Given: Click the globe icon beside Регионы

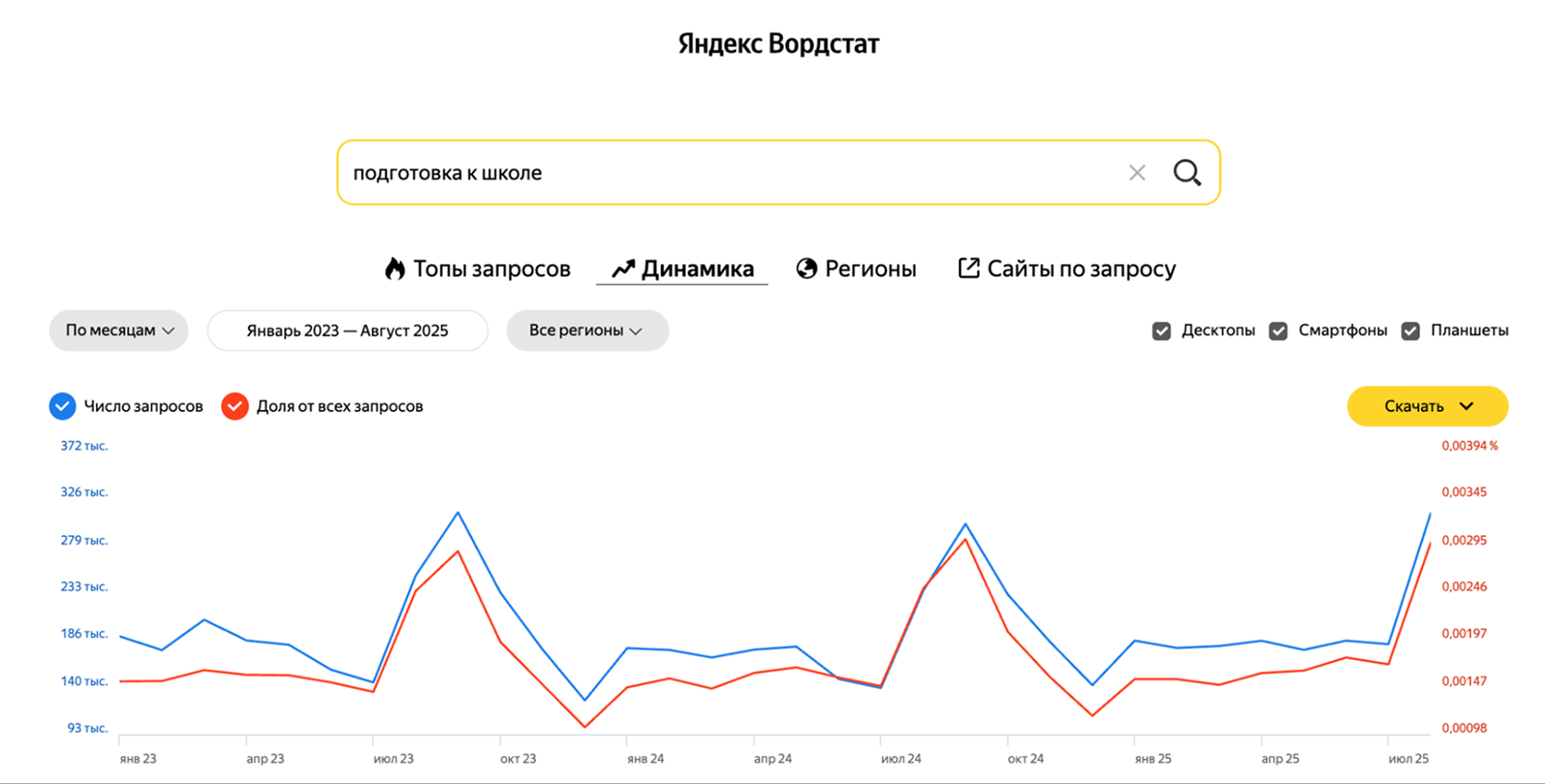Looking at the screenshot, I should coord(807,269).
